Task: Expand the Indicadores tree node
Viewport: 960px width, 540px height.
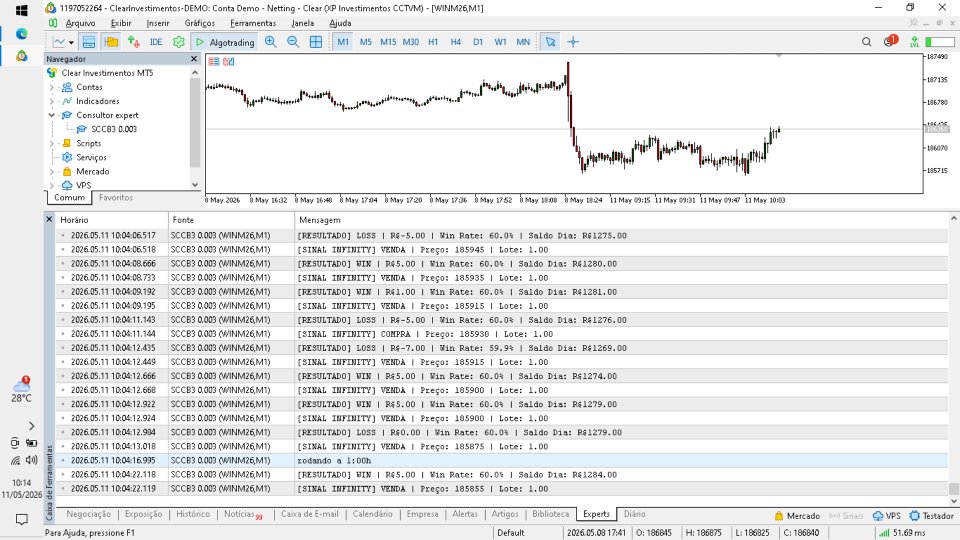Action: pos(51,102)
